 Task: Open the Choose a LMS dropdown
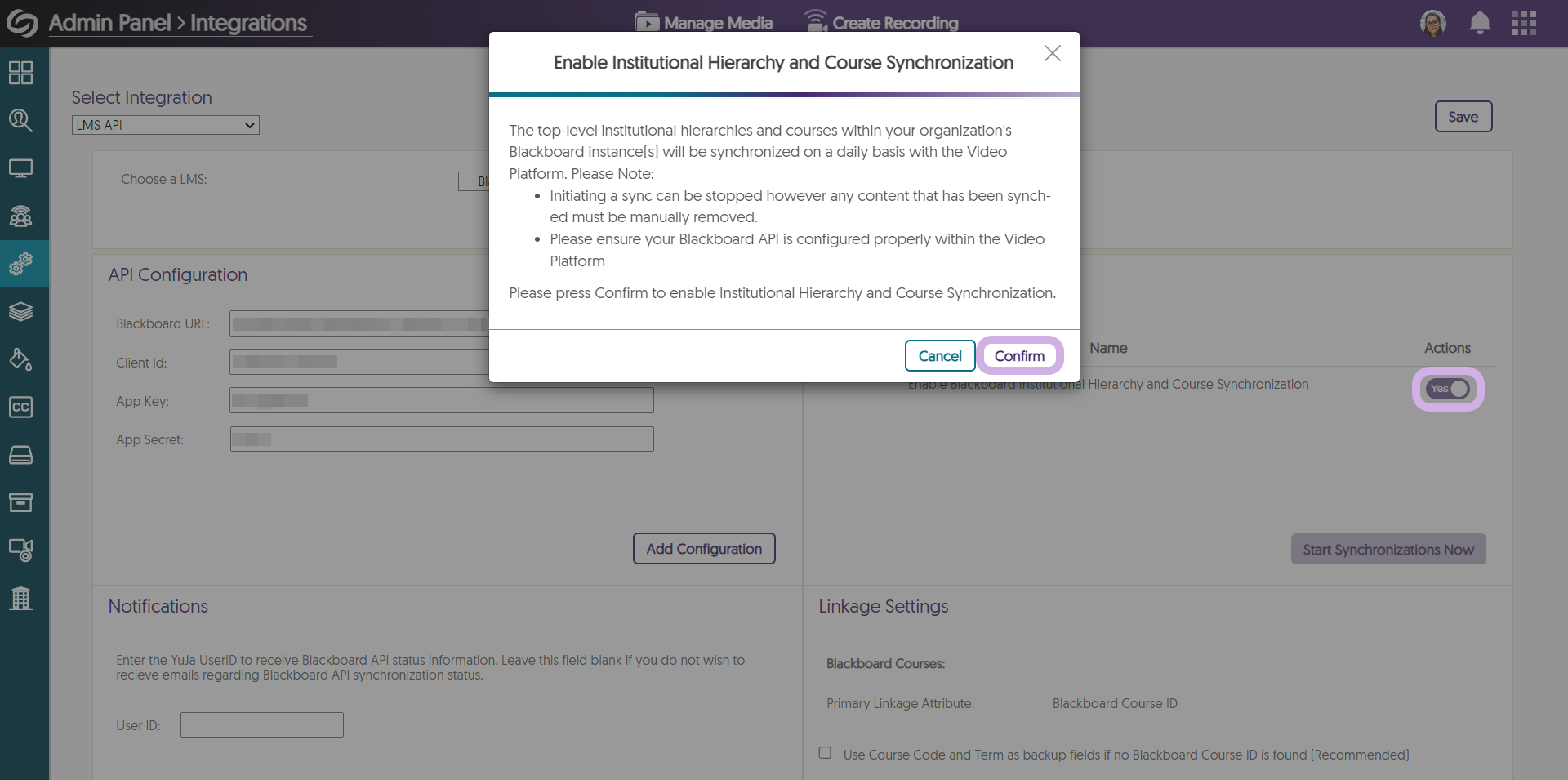point(474,181)
